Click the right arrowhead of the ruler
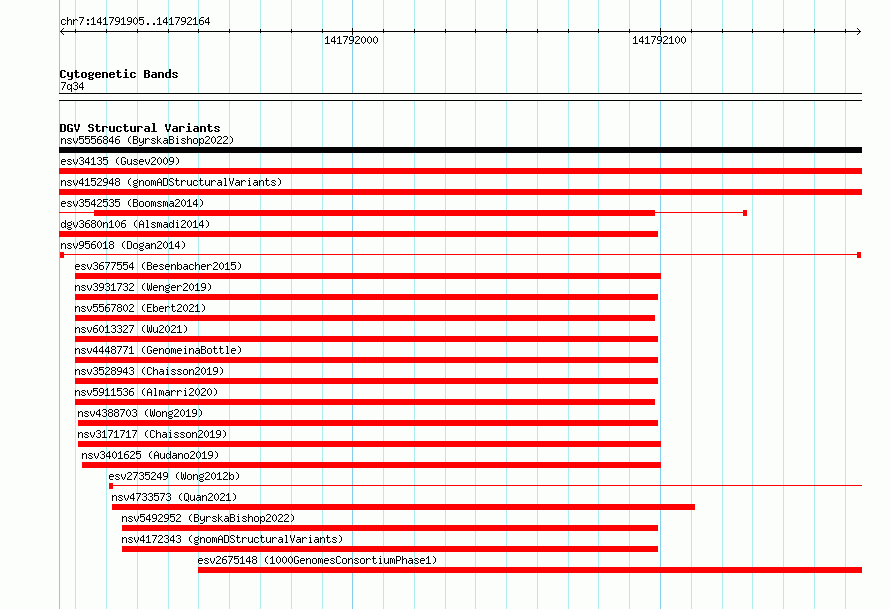The image size is (890, 609). (x=858, y=32)
